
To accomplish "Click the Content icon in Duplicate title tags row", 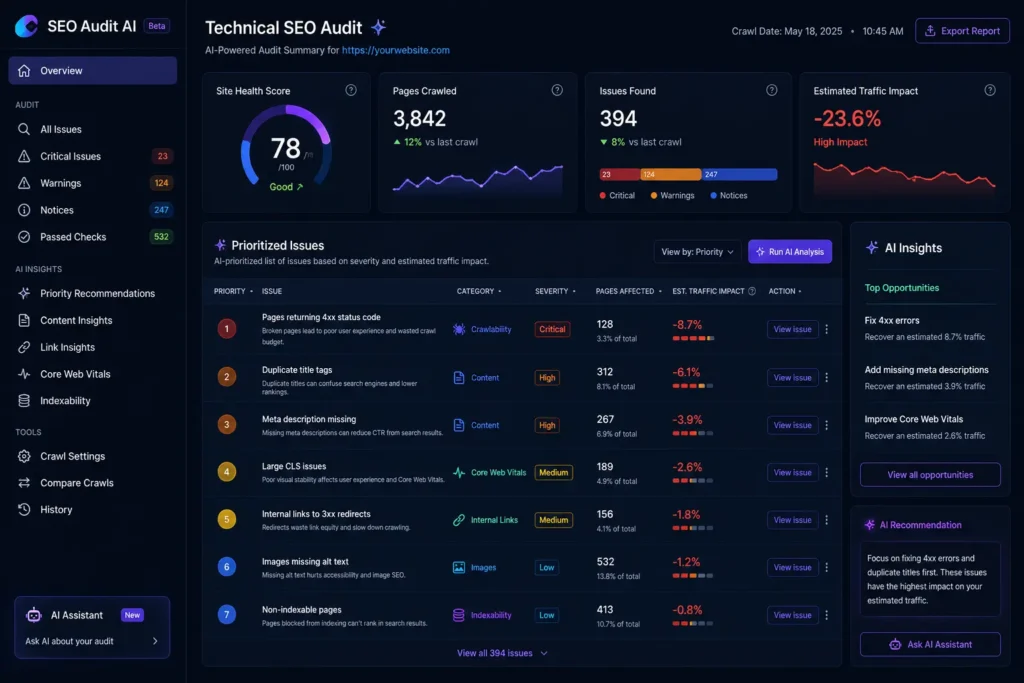I will [x=459, y=377].
